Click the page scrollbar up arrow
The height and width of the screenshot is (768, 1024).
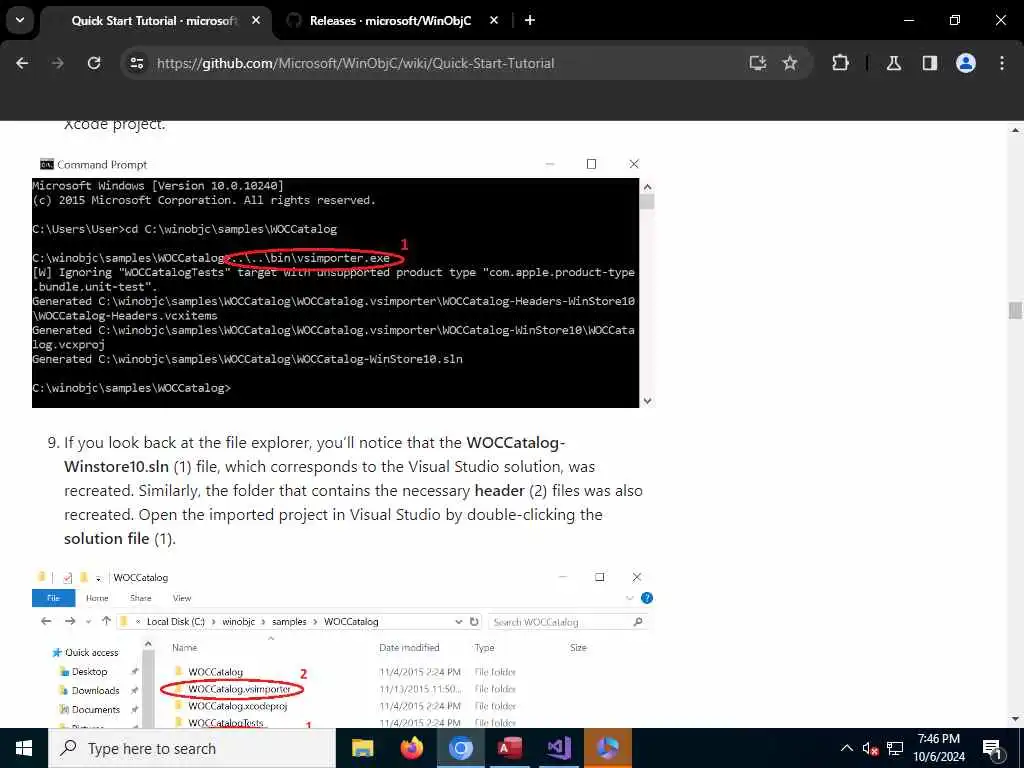point(1015,130)
